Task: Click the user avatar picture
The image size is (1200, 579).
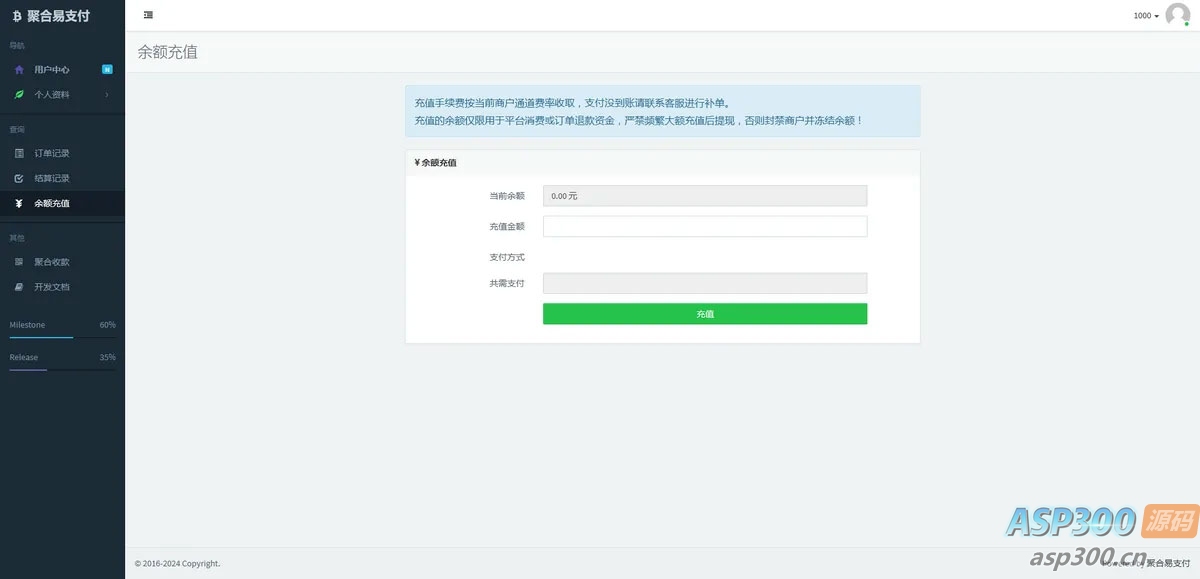Action: pos(1178,15)
